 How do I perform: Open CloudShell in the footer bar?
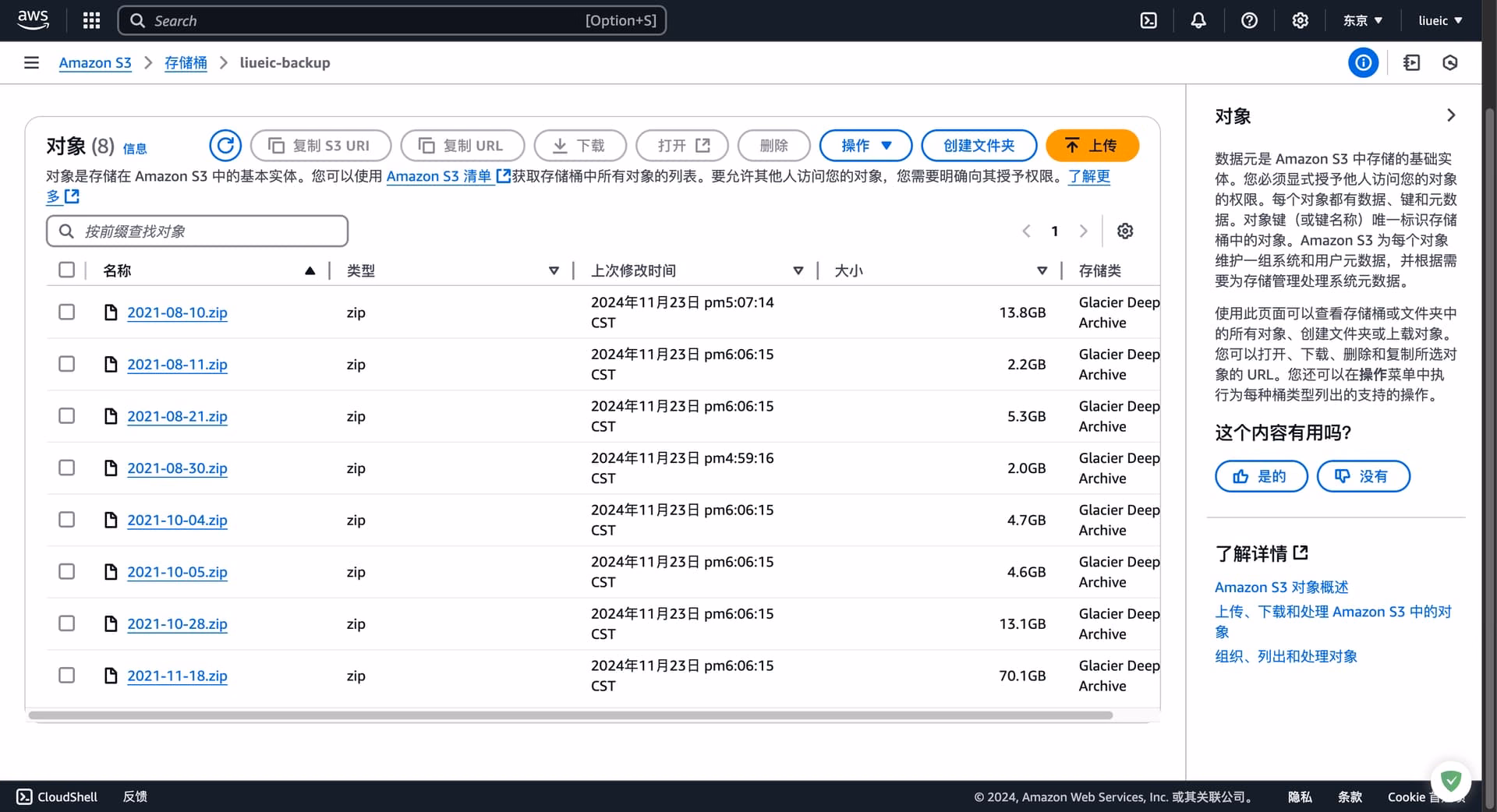pos(57,796)
